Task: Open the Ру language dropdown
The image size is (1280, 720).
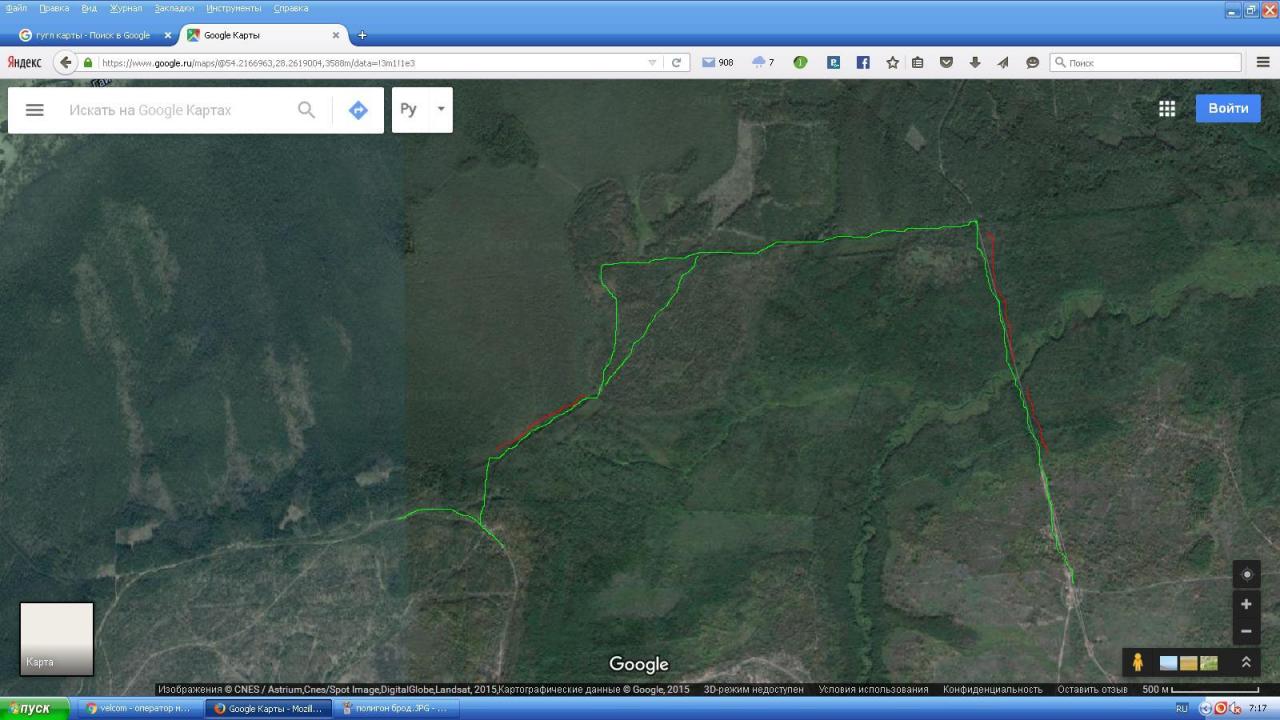Action: pyautogui.click(x=422, y=110)
